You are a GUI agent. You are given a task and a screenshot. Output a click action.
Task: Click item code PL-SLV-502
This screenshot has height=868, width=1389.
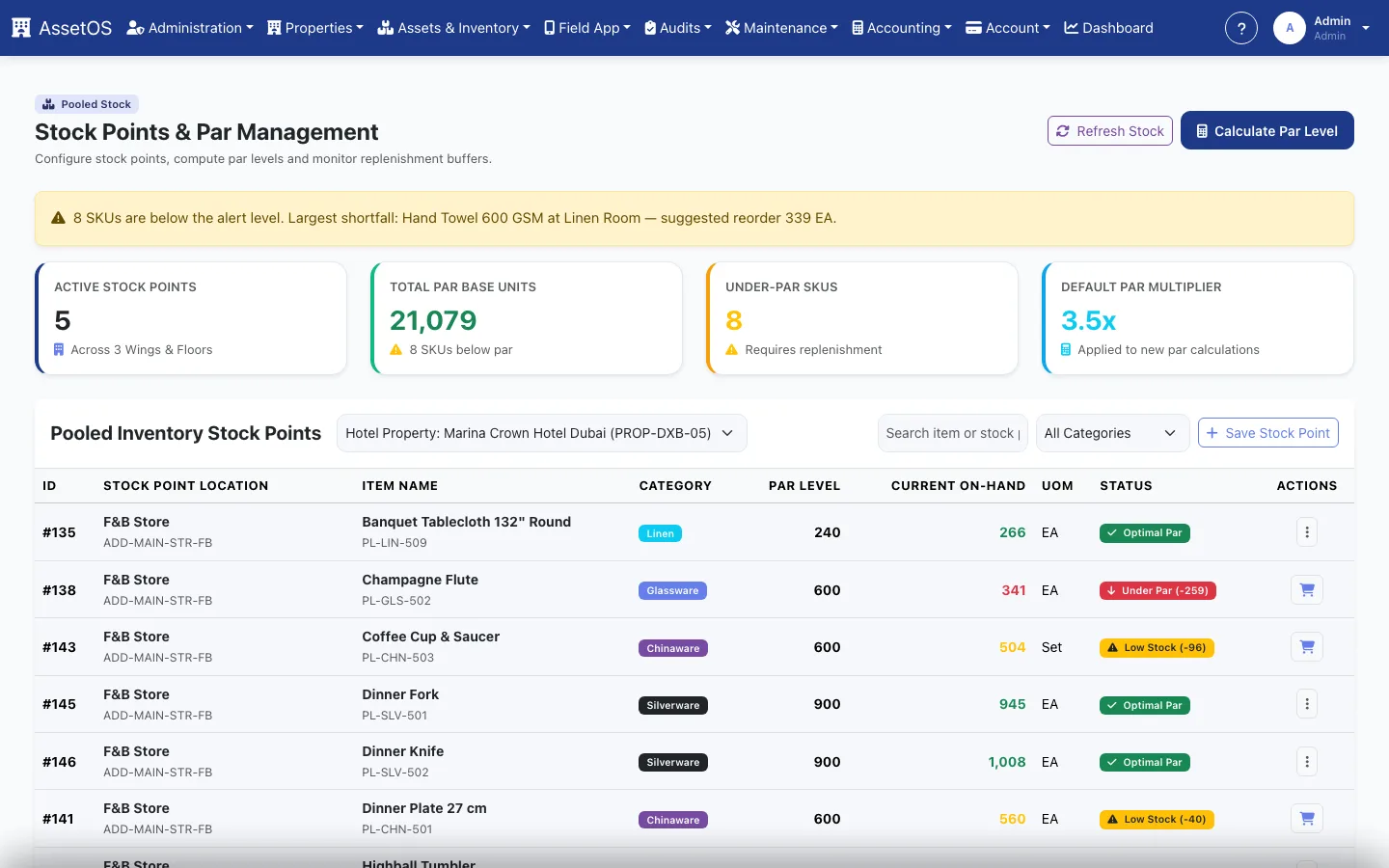[x=395, y=773]
